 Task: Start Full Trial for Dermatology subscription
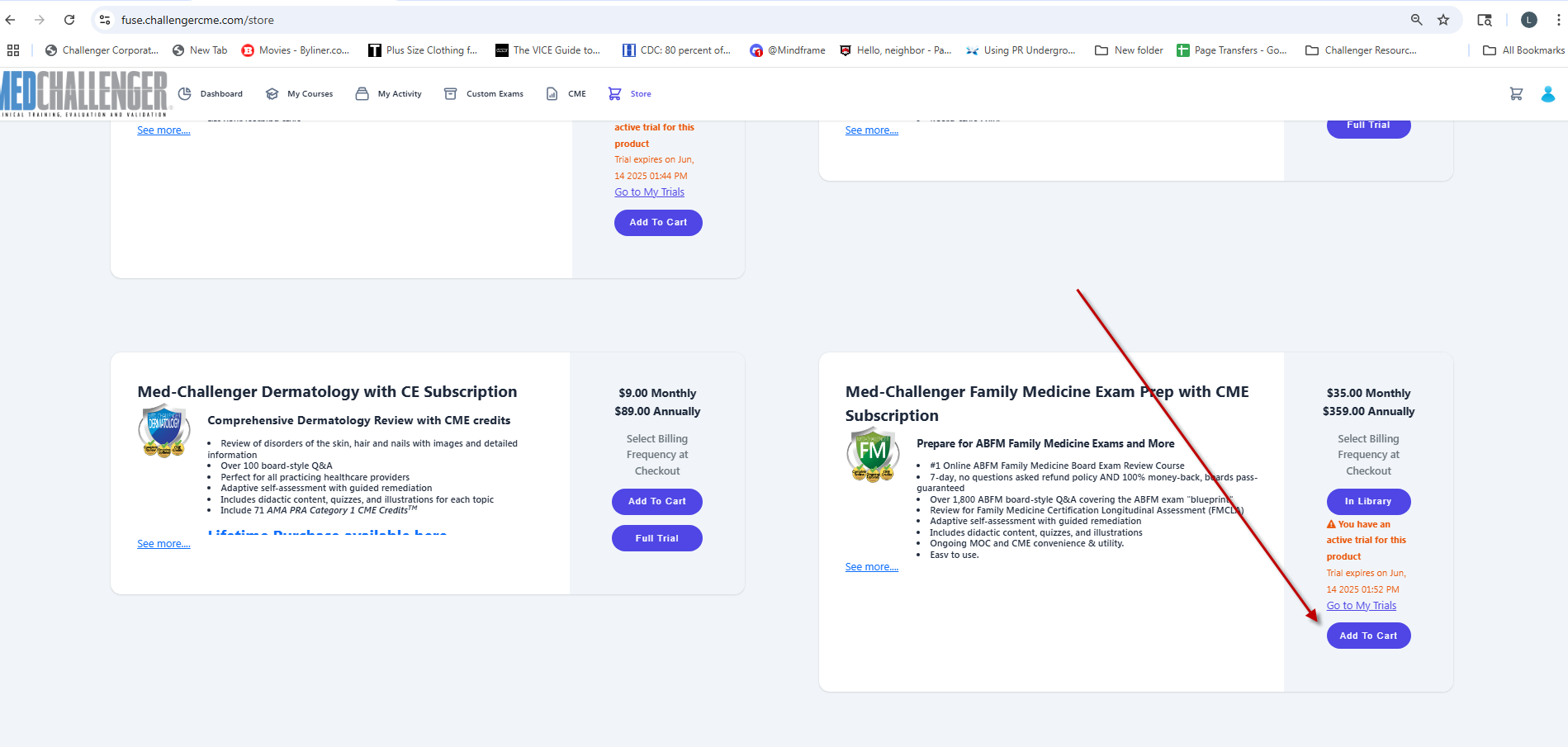(x=656, y=538)
